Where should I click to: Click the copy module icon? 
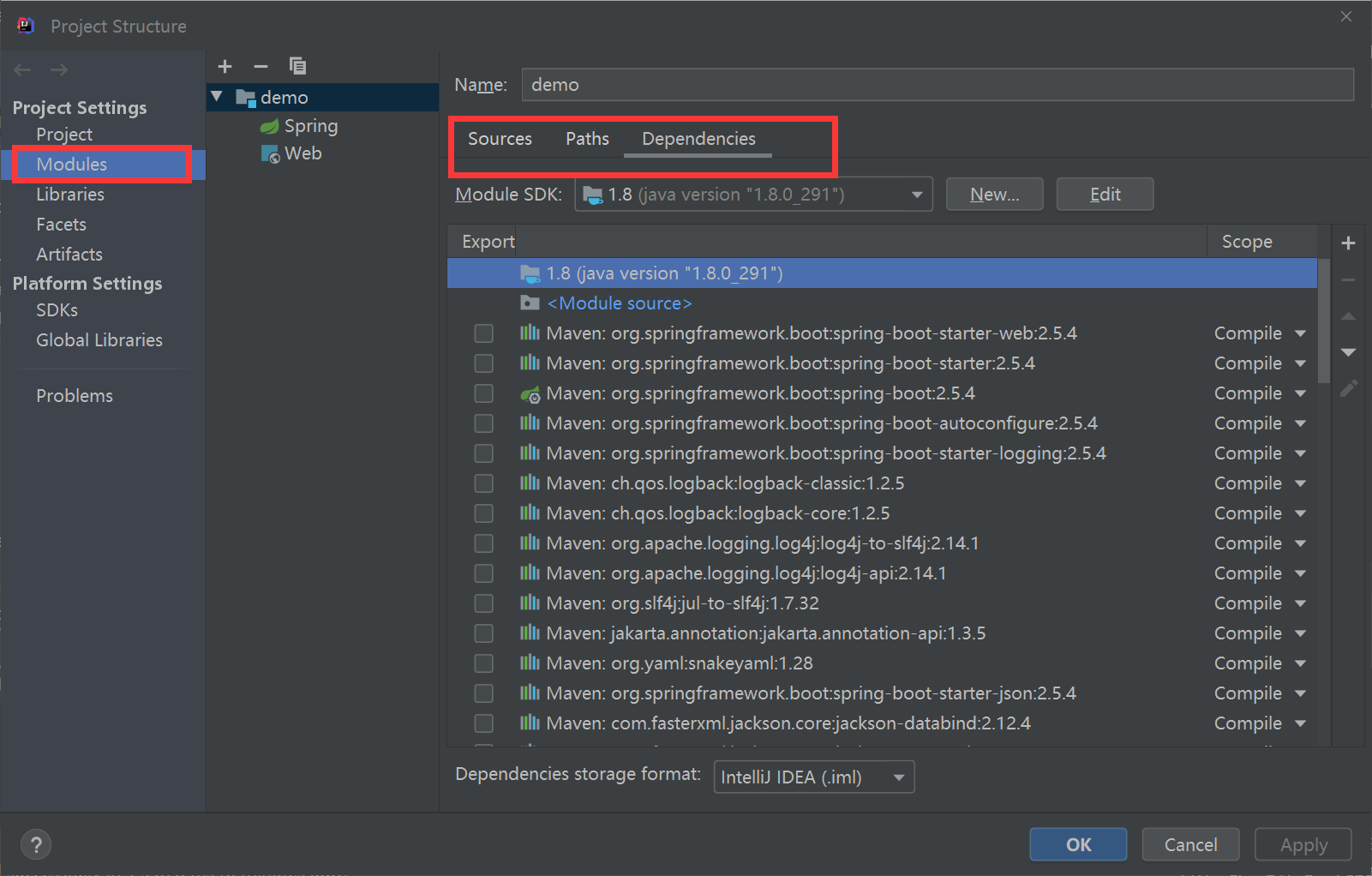pos(297,66)
